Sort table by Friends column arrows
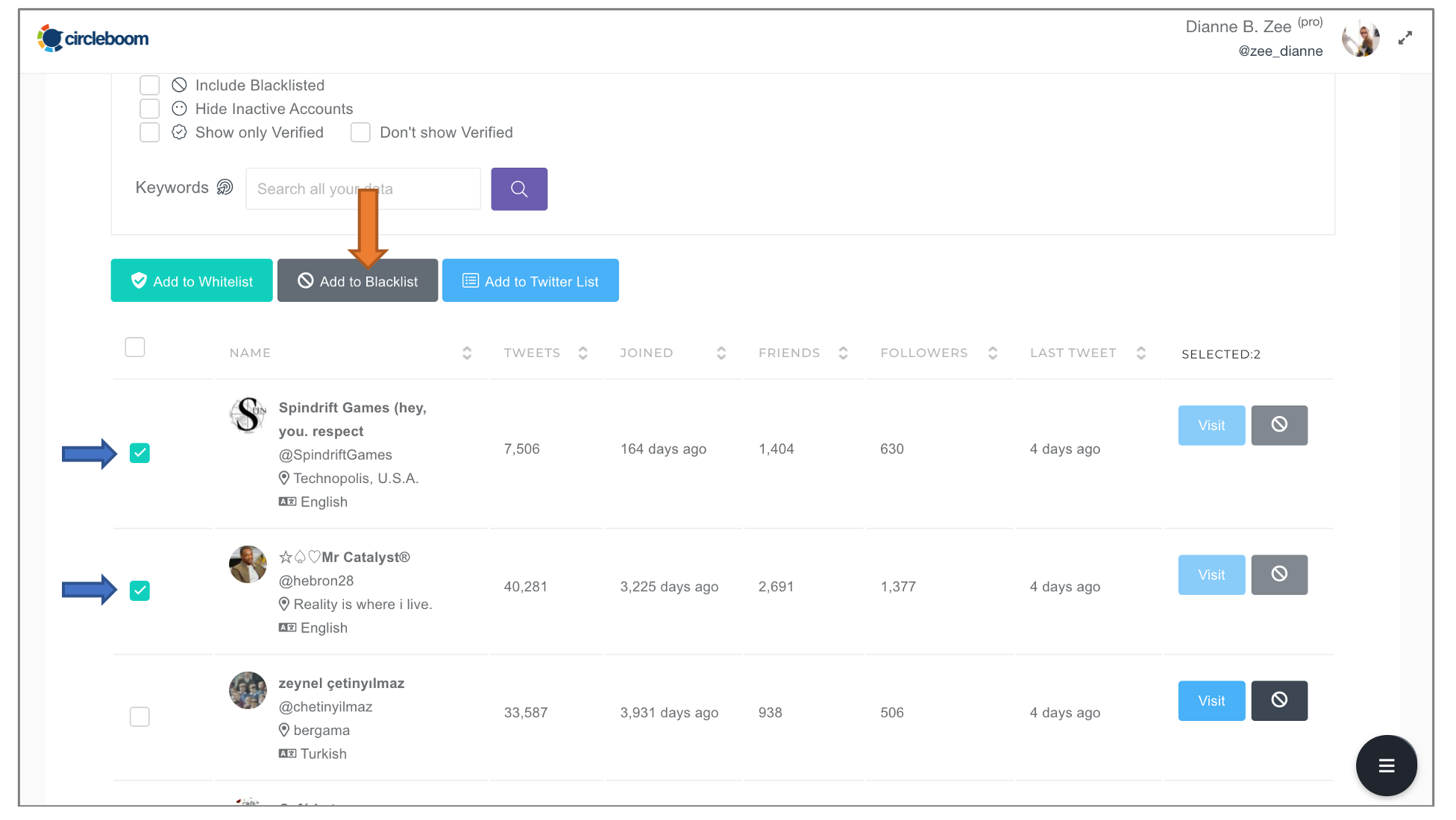This screenshot has width=1456, height=820. 844,353
